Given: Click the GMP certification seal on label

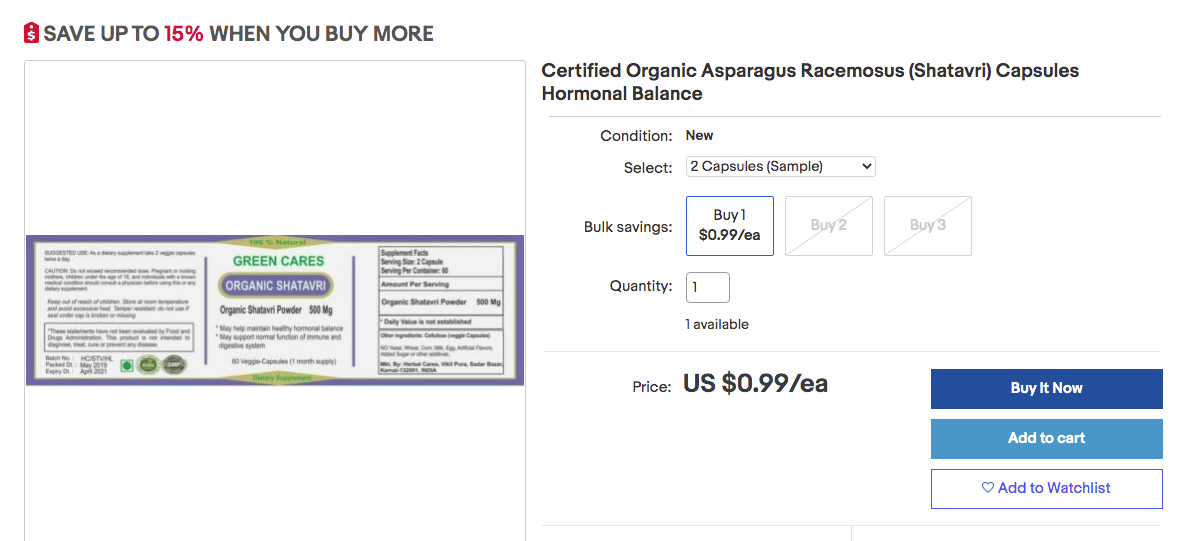Looking at the screenshot, I should click(x=175, y=365).
